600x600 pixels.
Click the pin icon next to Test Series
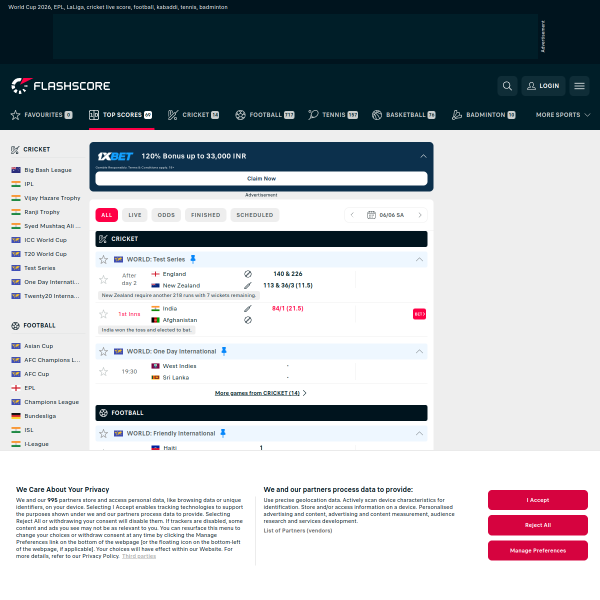[x=193, y=259]
